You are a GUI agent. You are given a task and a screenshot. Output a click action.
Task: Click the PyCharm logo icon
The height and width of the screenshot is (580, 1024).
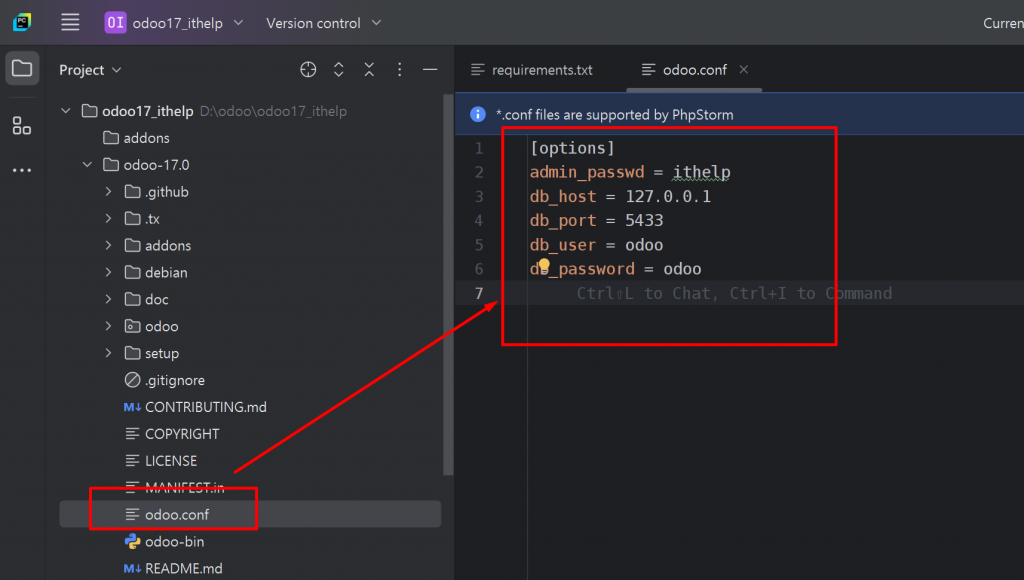(22, 23)
